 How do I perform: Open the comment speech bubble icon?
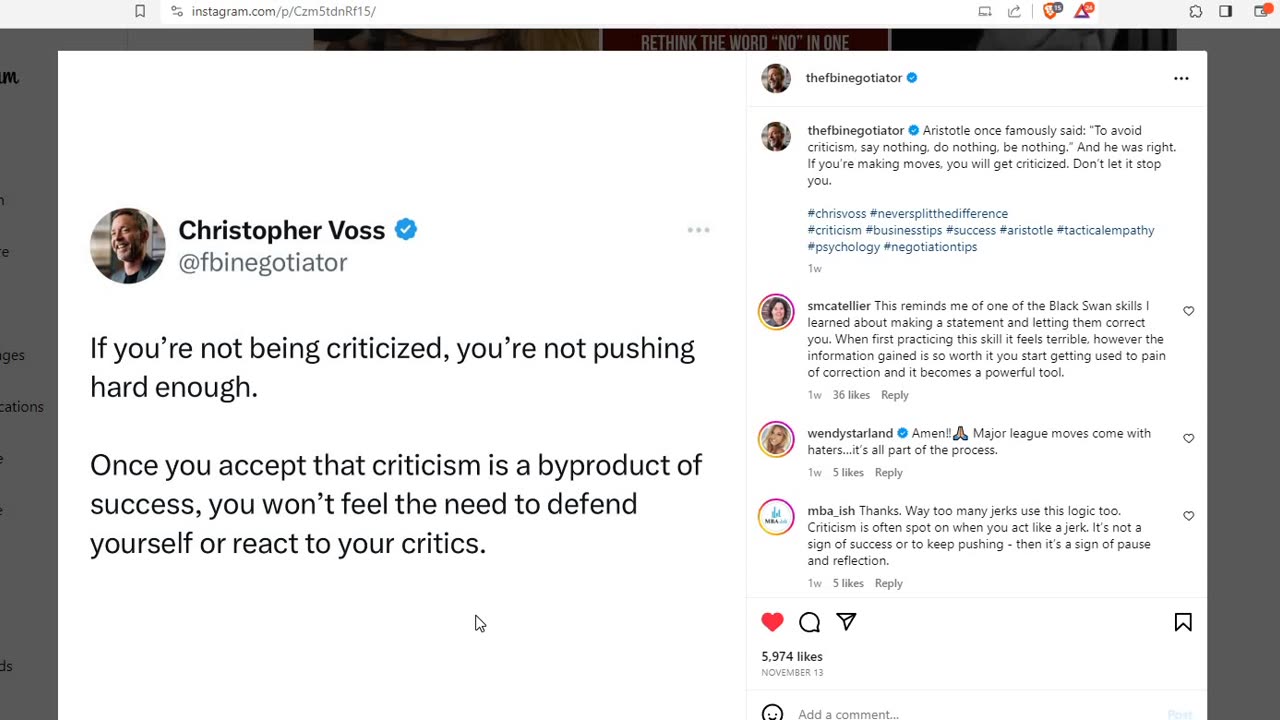pyautogui.click(x=809, y=622)
